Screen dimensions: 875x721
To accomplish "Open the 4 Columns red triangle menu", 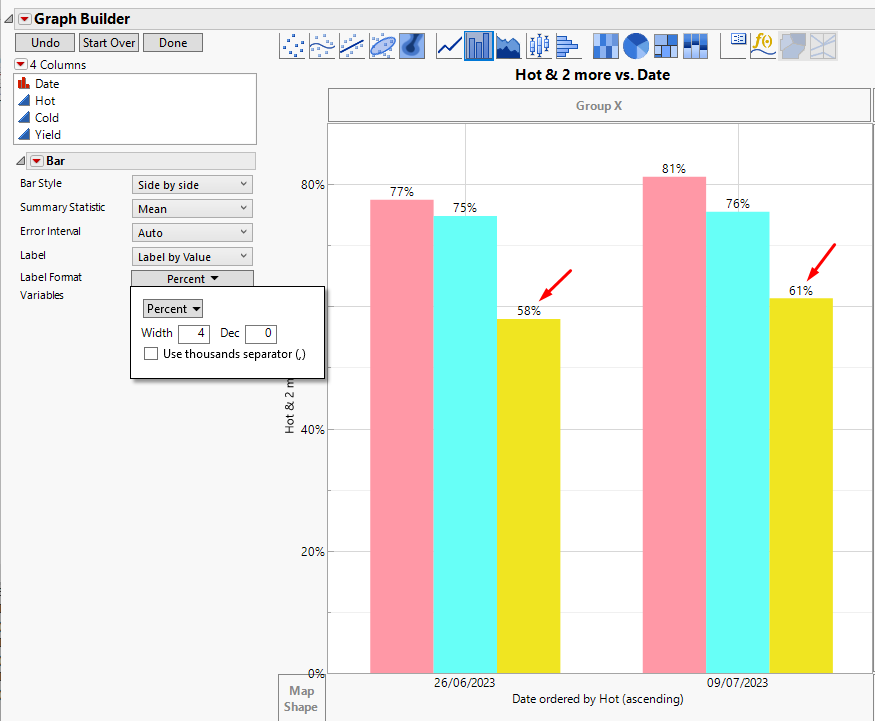I will click(21, 64).
